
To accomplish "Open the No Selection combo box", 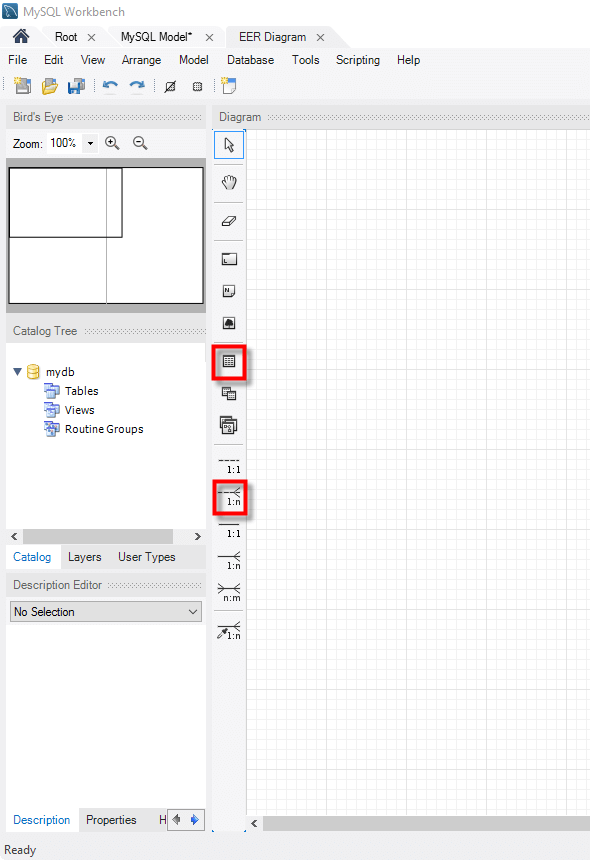I will click(x=106, y=612).
